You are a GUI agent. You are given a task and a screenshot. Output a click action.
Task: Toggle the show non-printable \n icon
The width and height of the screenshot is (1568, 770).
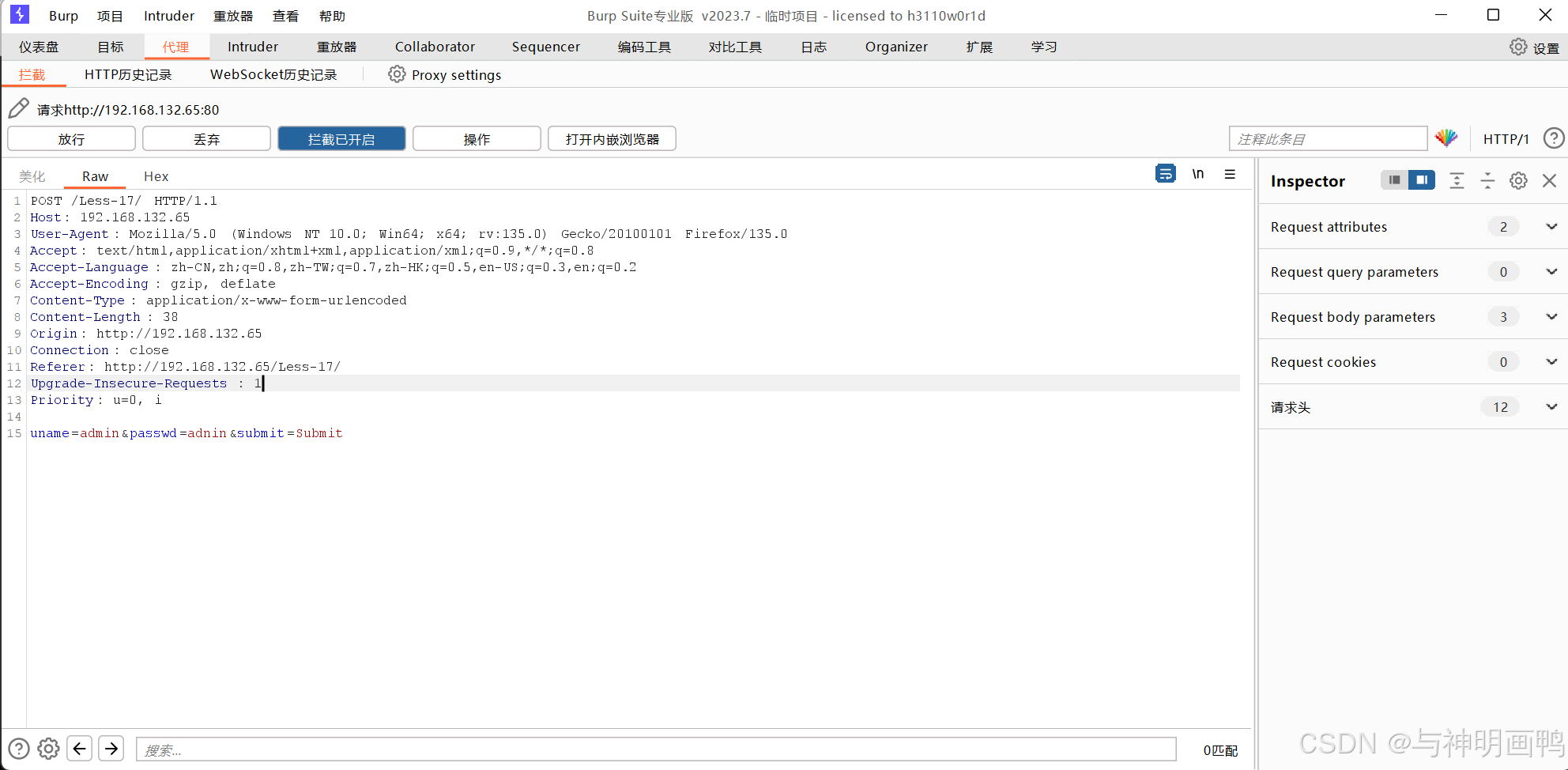[x=1198, y=174]
